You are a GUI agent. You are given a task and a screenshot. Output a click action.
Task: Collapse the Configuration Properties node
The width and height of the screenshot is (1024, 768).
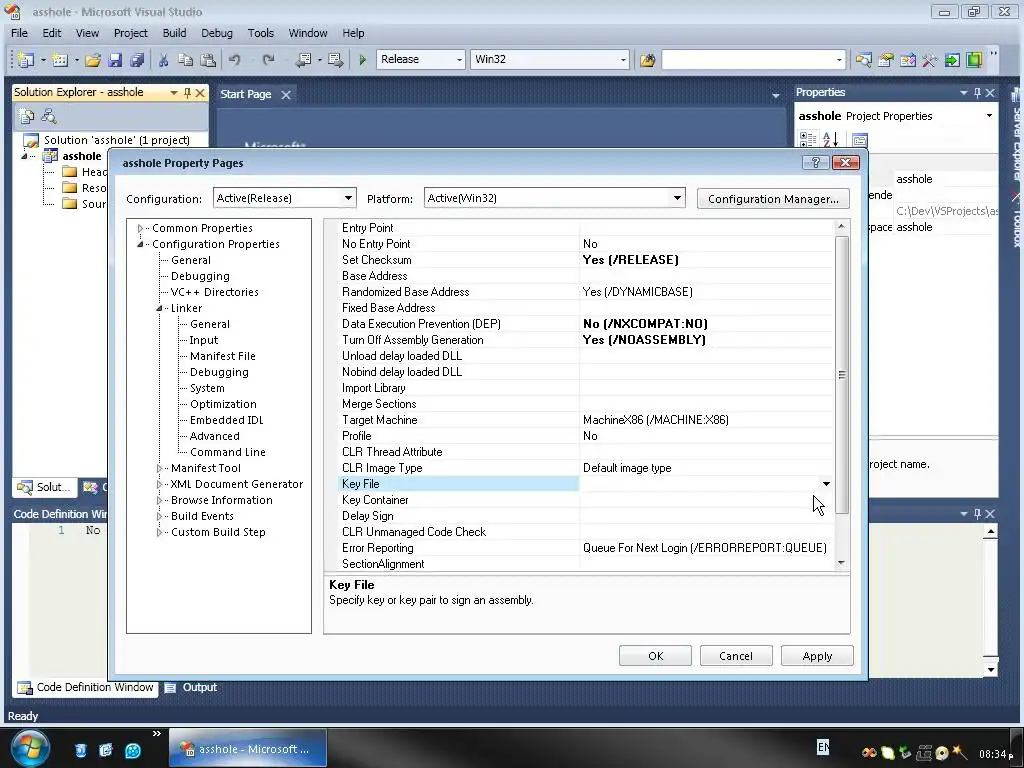pyautogui.click(x=140, y=244)
